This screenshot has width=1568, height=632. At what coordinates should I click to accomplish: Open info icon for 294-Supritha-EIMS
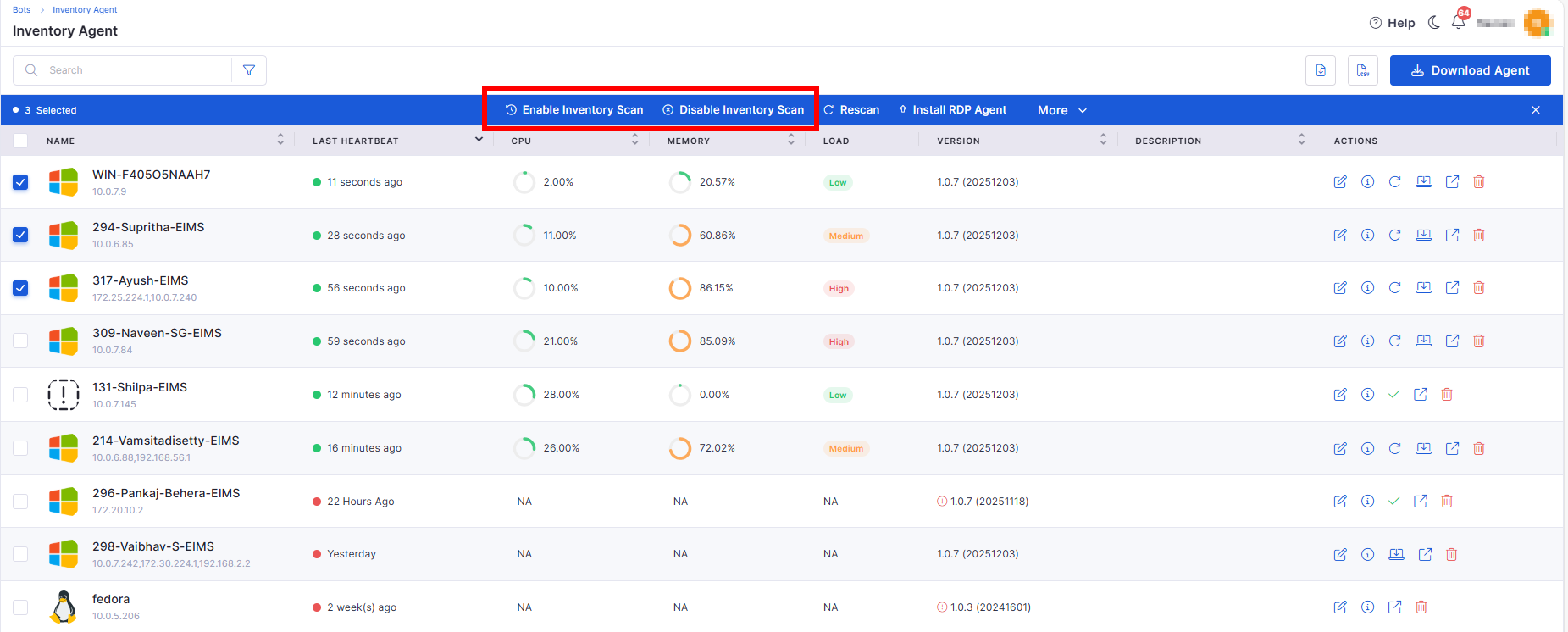(x=1367, y=236)
